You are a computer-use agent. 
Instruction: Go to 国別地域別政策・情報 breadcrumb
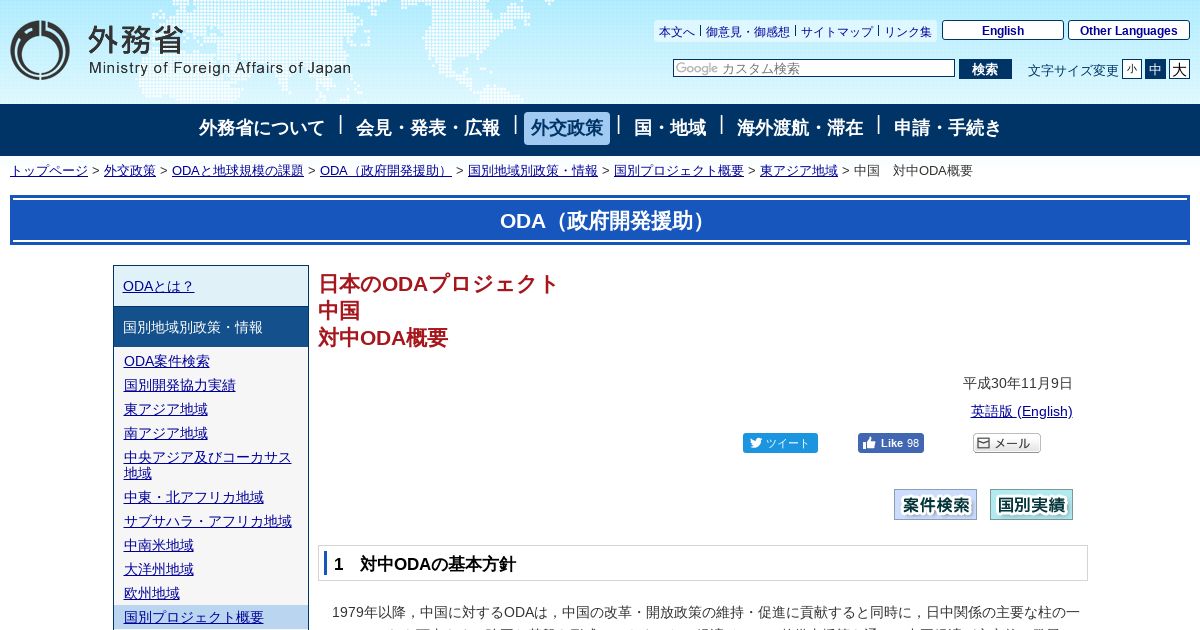533,171
